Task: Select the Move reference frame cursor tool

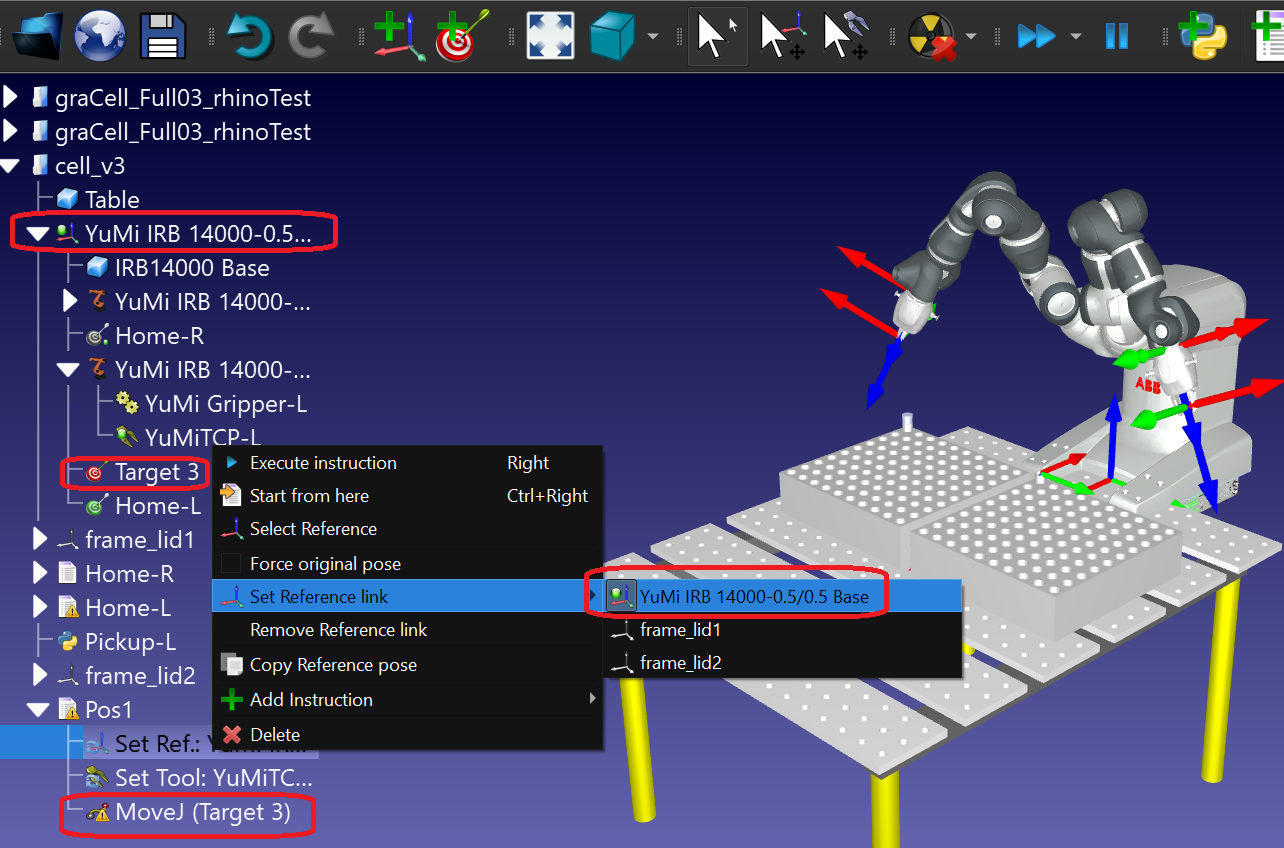Action: point(783,36)
